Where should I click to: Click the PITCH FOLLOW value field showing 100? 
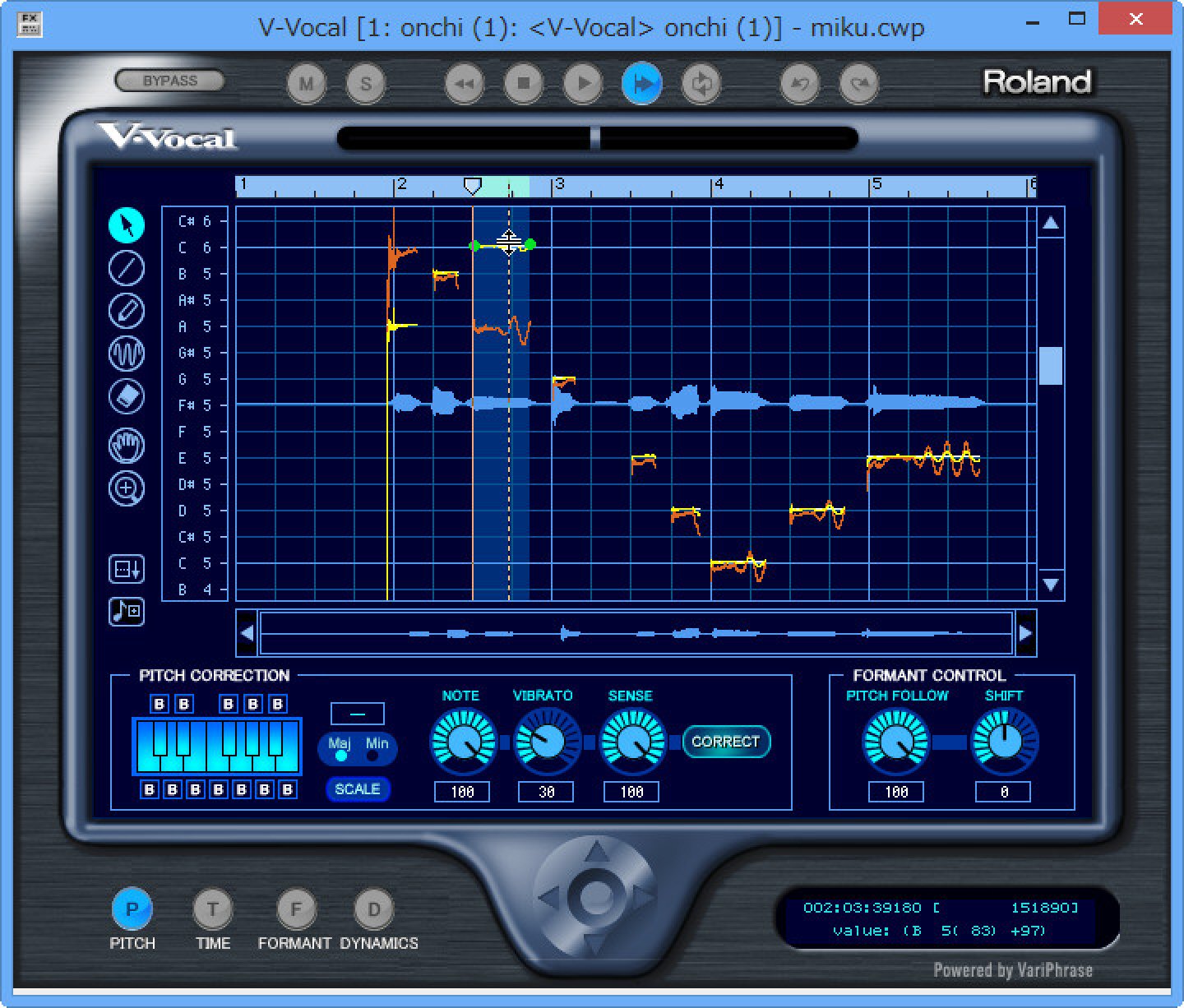coord(896,792)
